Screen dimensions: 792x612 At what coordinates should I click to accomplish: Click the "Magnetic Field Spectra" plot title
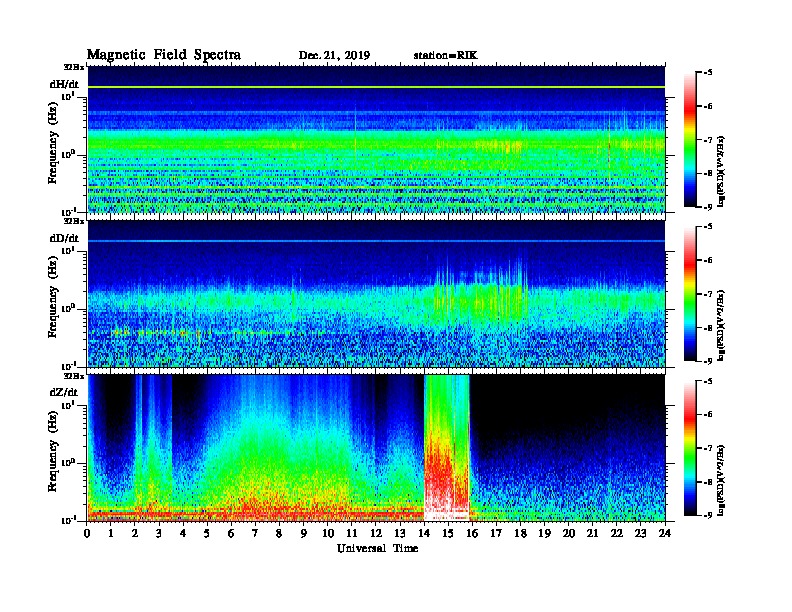click(164, 55)
